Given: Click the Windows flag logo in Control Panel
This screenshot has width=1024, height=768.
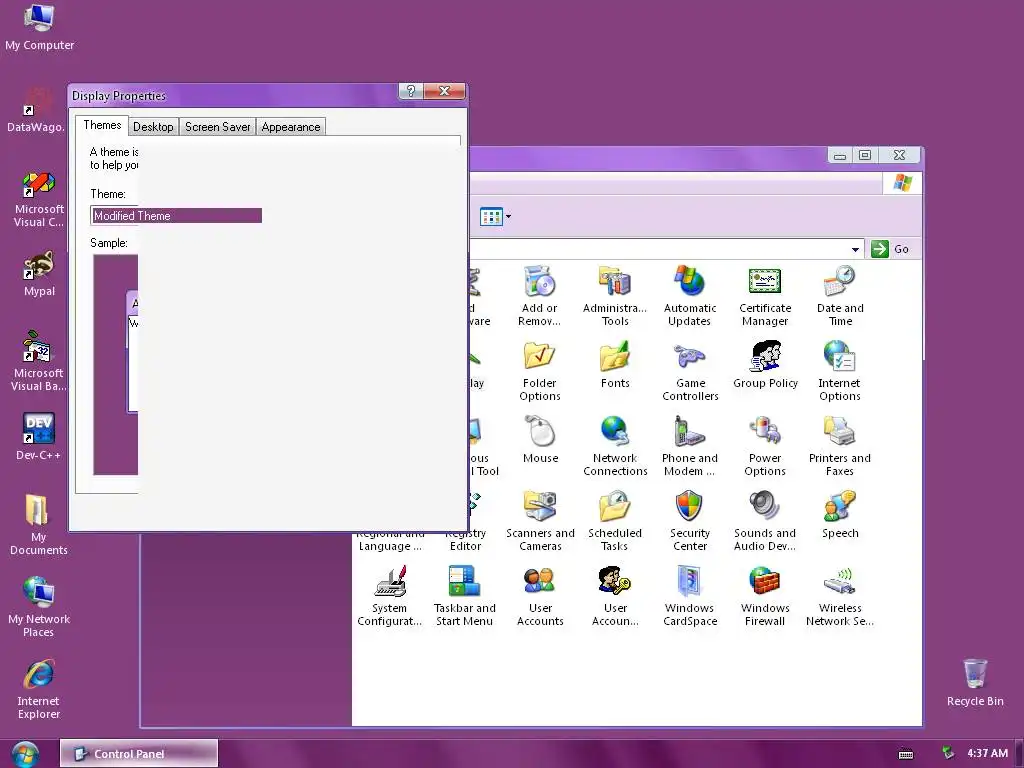Looking at the screenshot, I should 903,184.
